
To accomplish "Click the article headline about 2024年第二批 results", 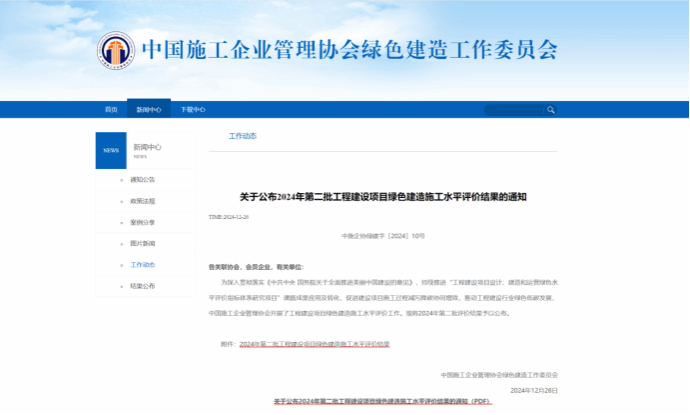I will tap(383, 197).
